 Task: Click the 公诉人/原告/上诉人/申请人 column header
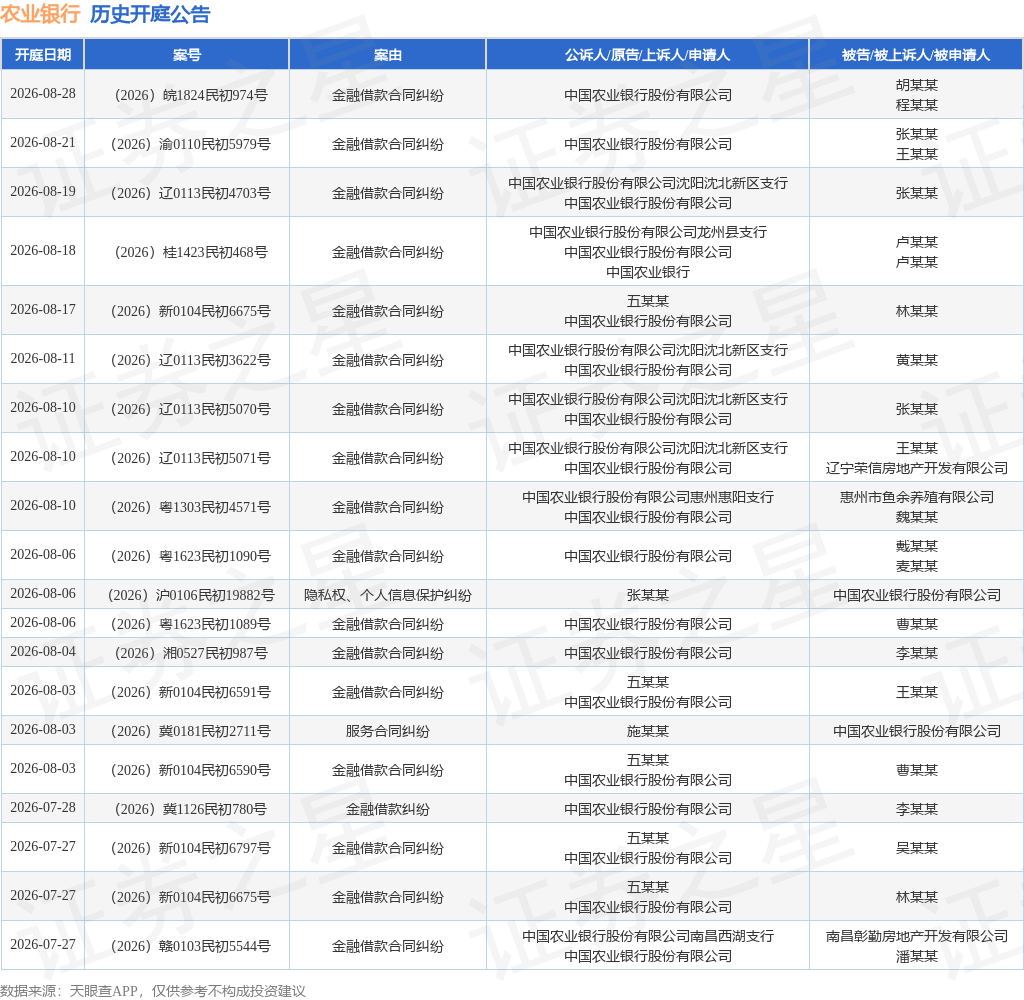click(647, 55)
